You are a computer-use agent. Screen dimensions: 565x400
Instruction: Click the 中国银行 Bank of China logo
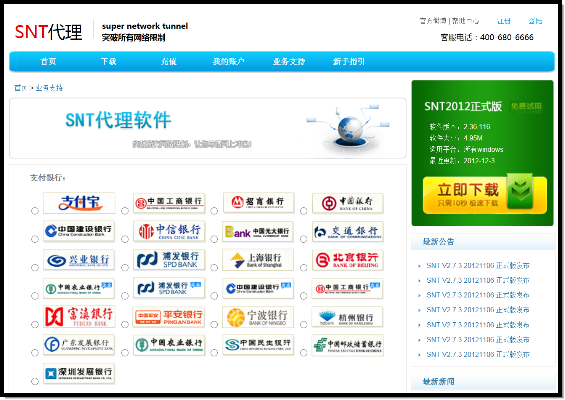[347, 203]
